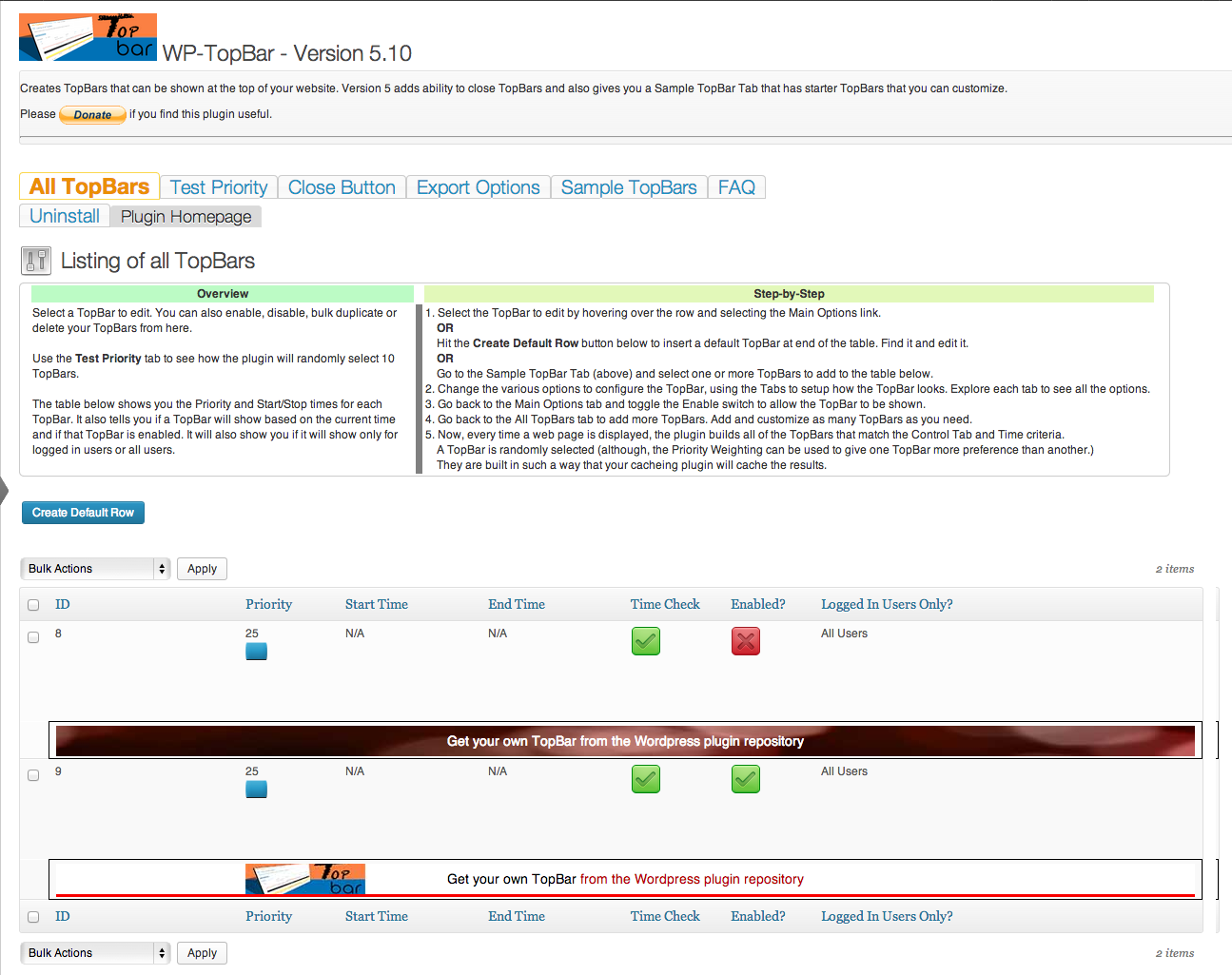Image resolution: width=1232 pixels, height=975 pixels.
Task: Click the ID value 9 in the table
Action: tap(58, 771)
